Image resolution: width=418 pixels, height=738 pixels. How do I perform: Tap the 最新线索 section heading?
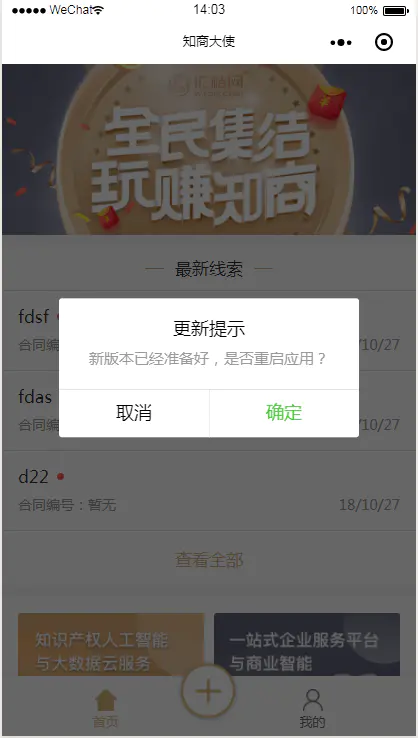coord(209,270)
